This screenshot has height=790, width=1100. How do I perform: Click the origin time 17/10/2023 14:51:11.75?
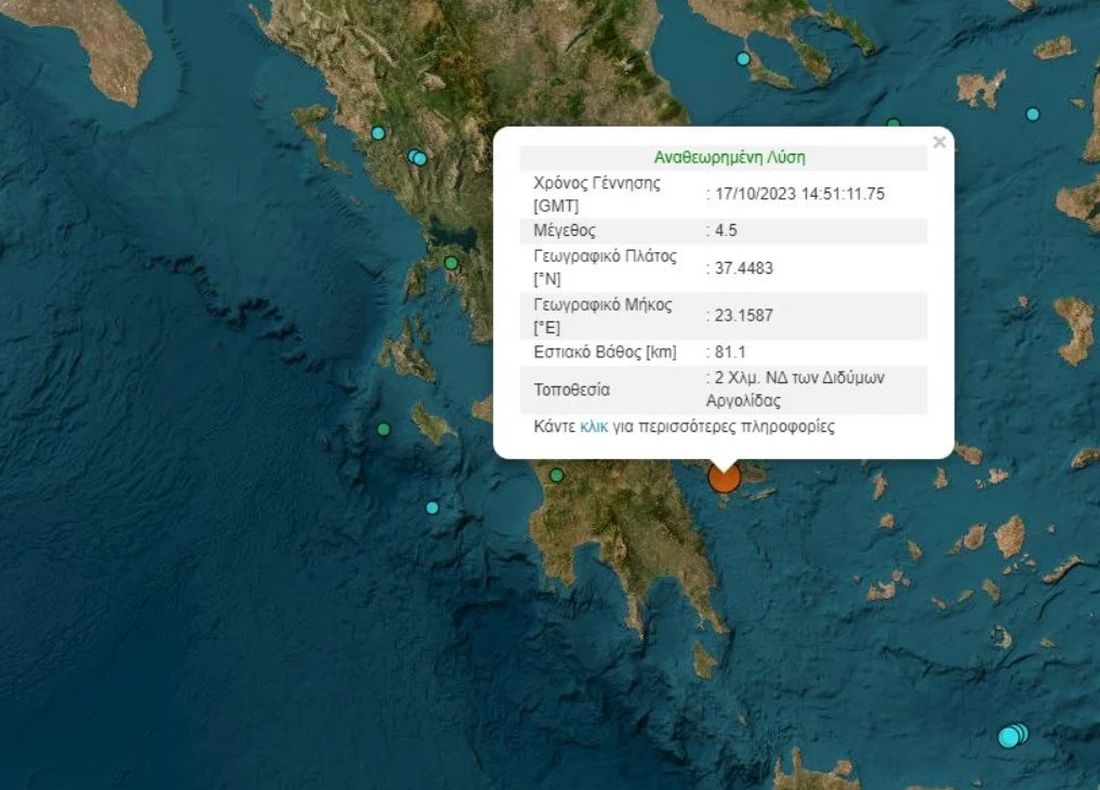(800, 194)
